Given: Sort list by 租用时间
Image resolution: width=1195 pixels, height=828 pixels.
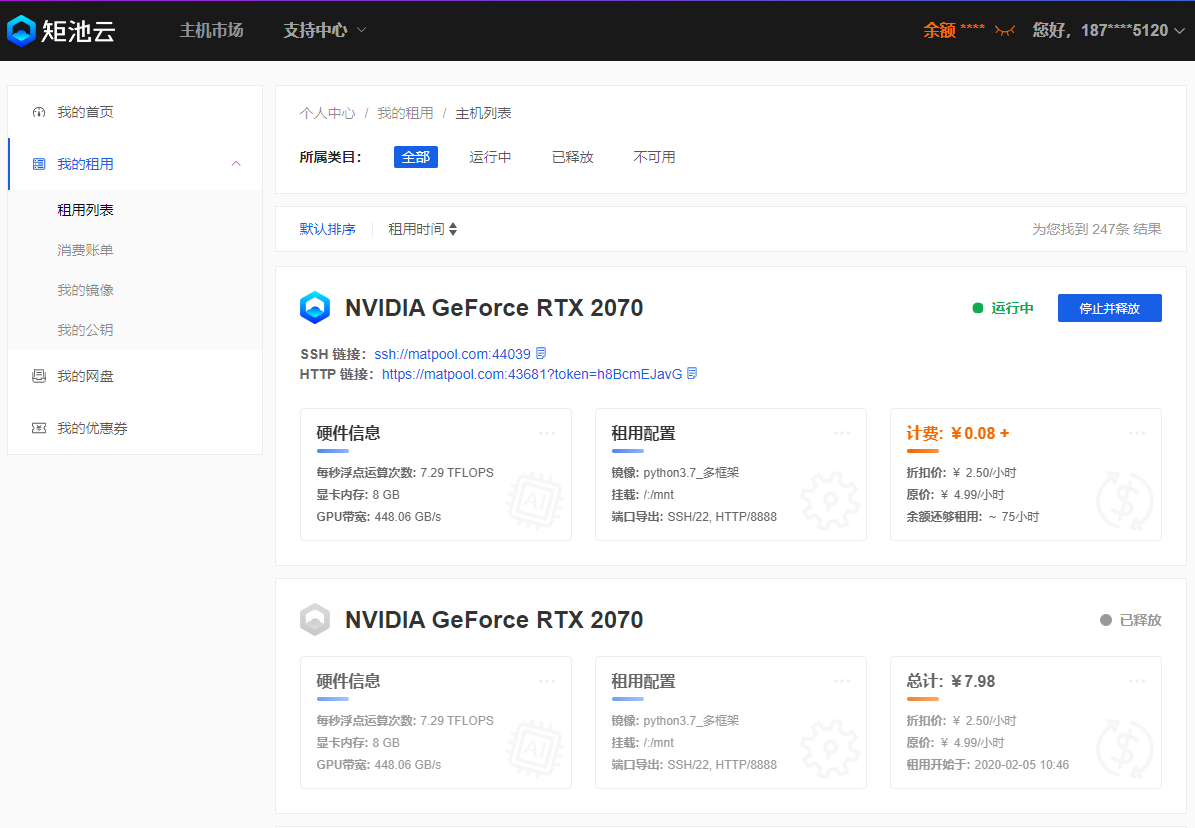Looking at the screenshot, I should coord(422,229).
